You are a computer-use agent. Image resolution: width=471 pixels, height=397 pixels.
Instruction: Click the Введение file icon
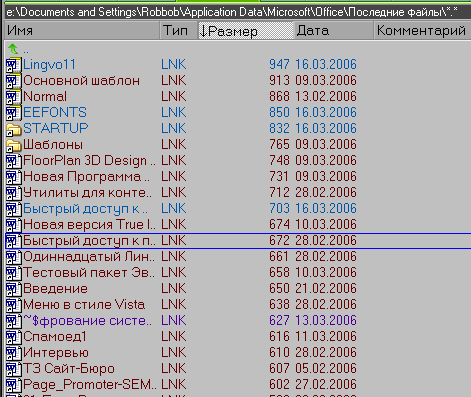pyautogui.click(x=13, y=289)
